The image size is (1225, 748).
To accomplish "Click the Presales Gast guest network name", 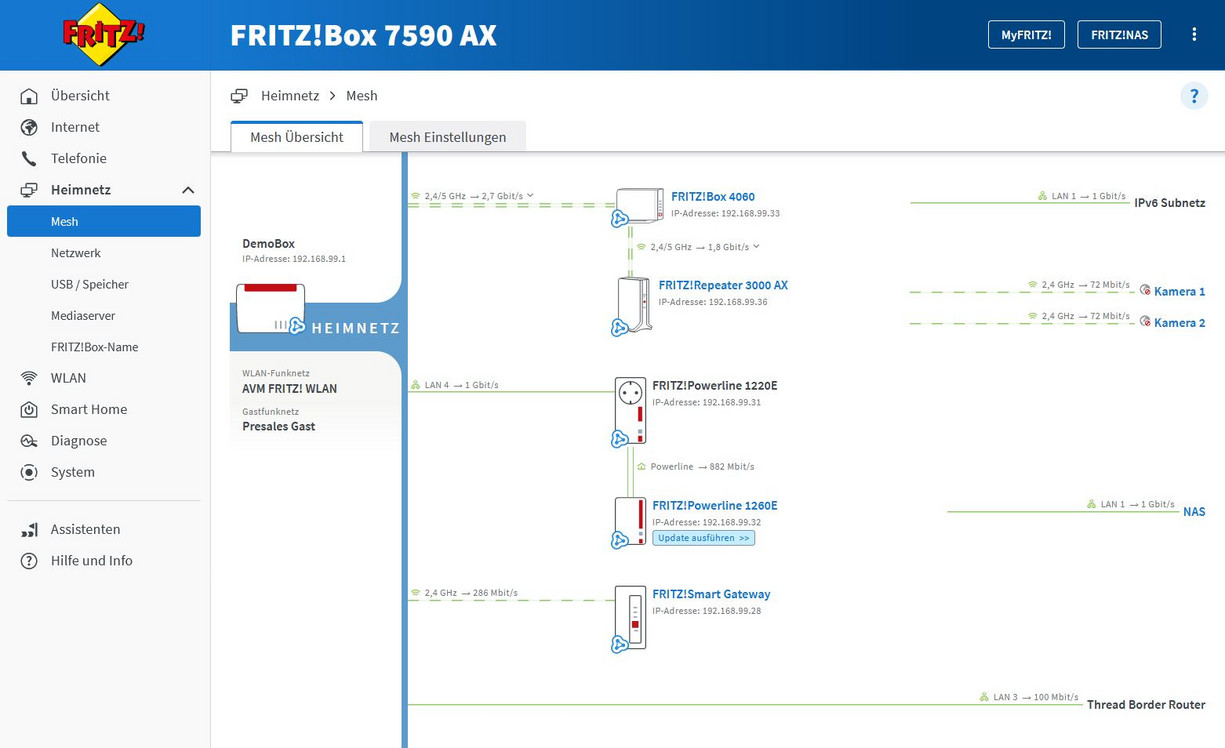I will coord(279,426).
